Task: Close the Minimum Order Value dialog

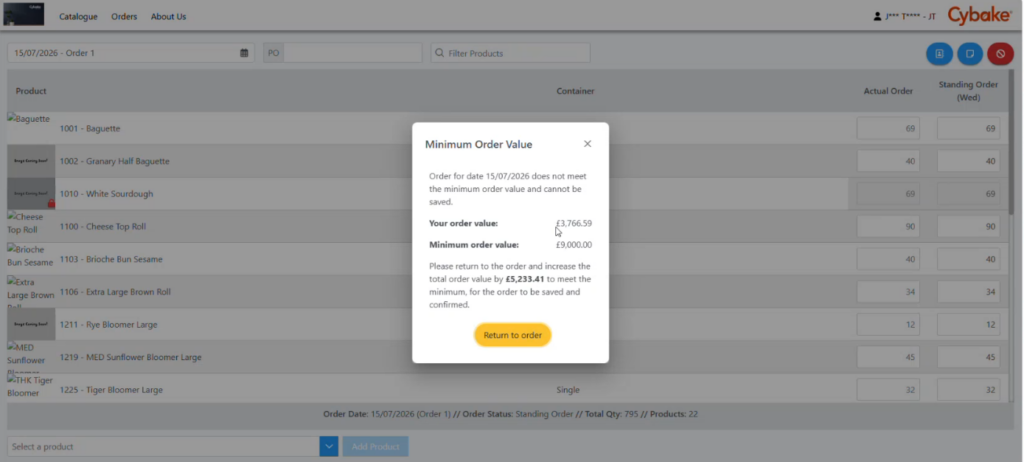Action: [587, 144]
